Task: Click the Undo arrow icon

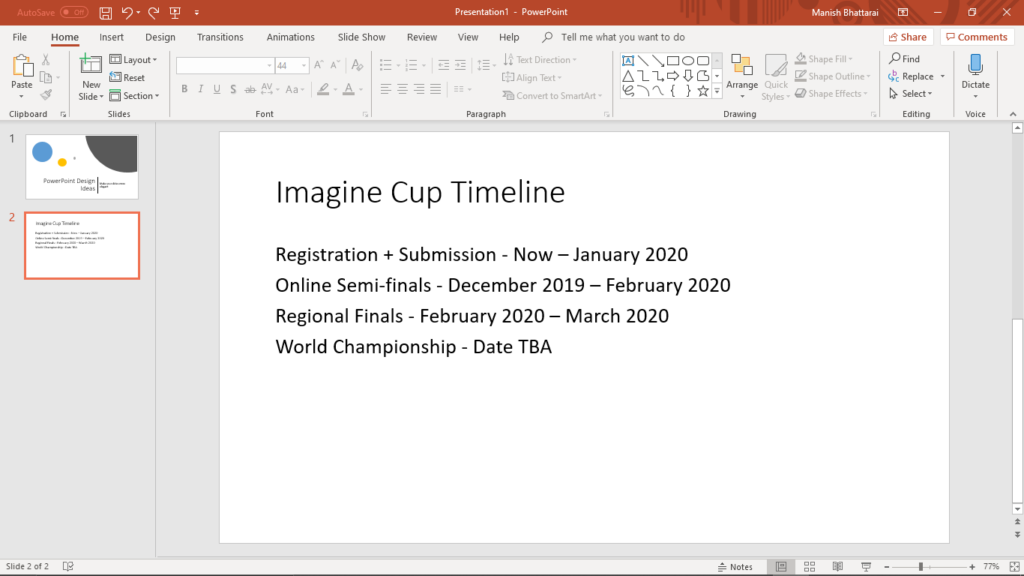Action: click(128, 12)
